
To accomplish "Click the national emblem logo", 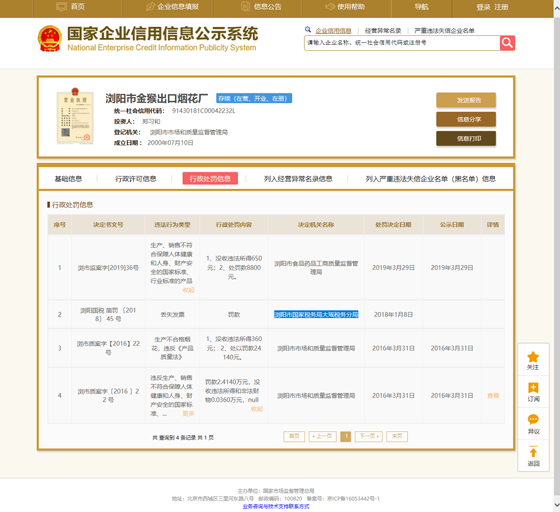I will [50, 38].
